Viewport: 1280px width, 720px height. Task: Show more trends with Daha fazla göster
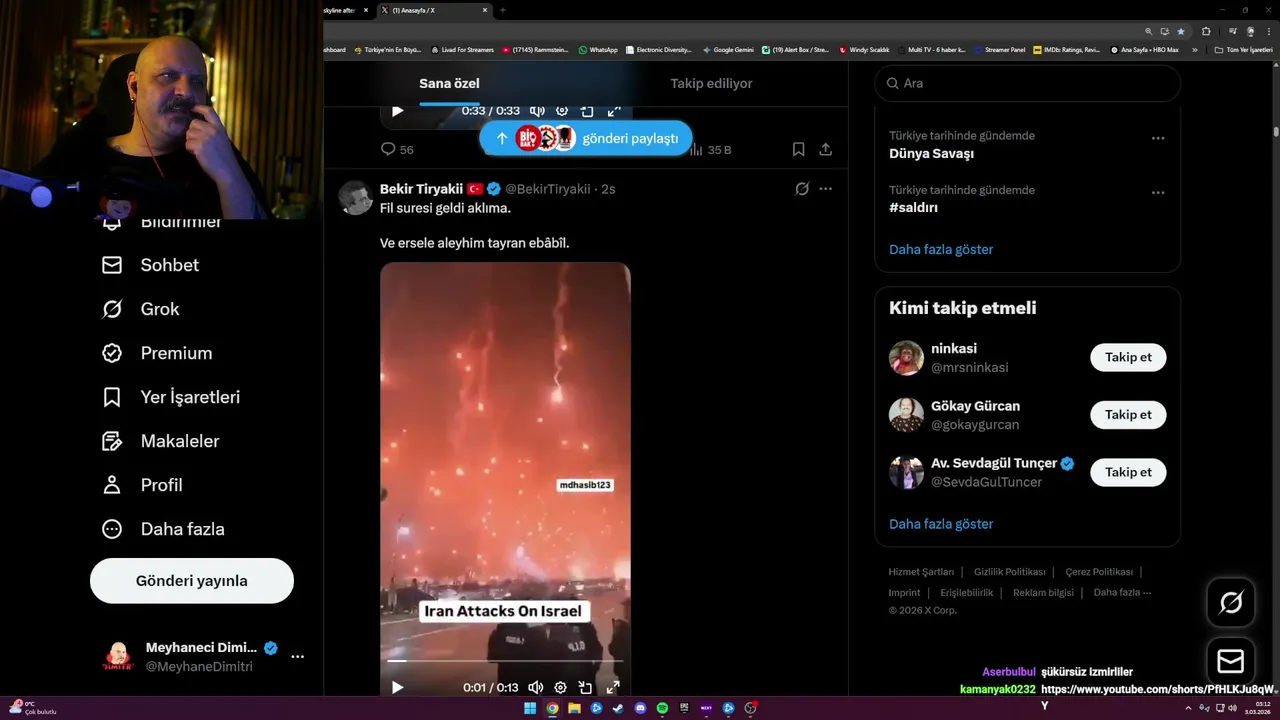point(941,249)
